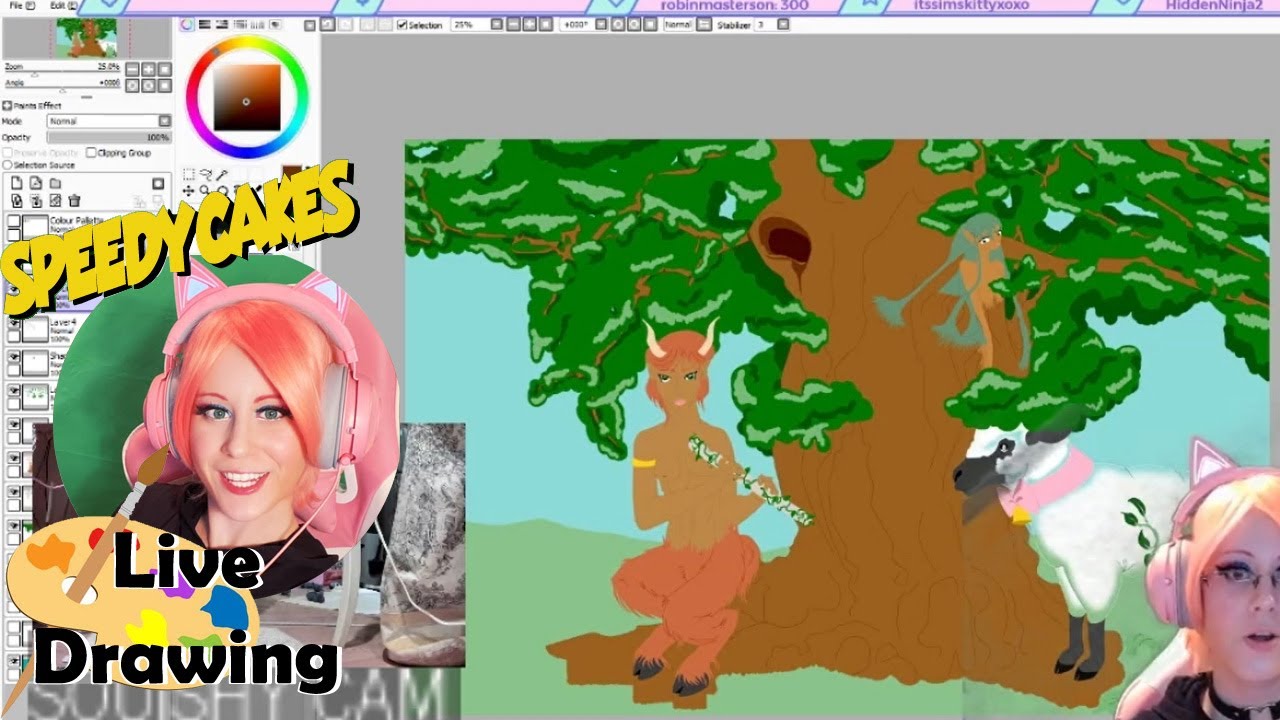Toggle the Clipping Group checkbox
Viewport: 1280px width, 720px height.
tap(91, 153)
